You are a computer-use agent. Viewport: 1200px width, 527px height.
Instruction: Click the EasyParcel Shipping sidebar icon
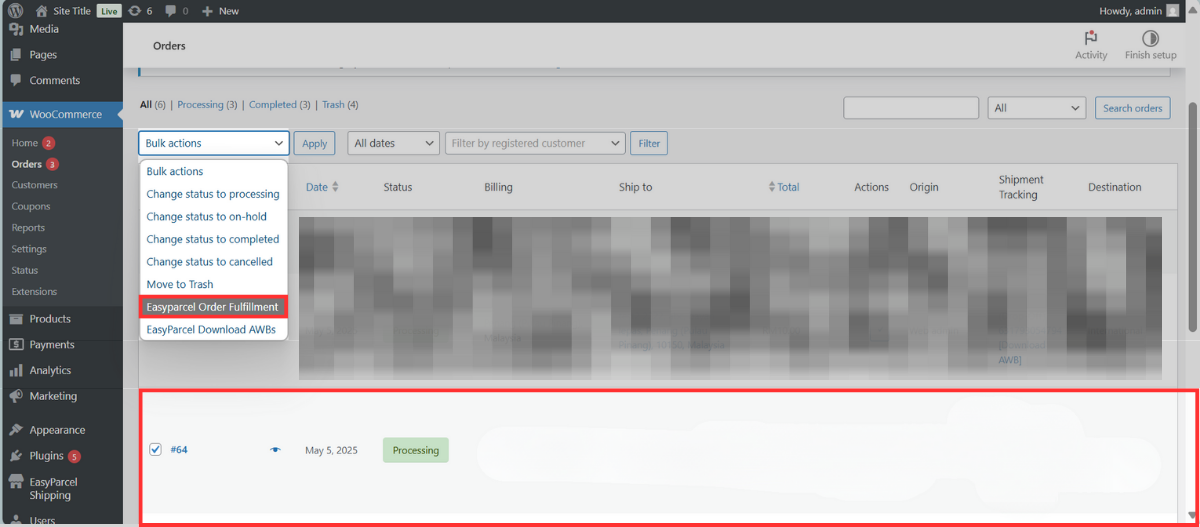click(x=16, y=482)
